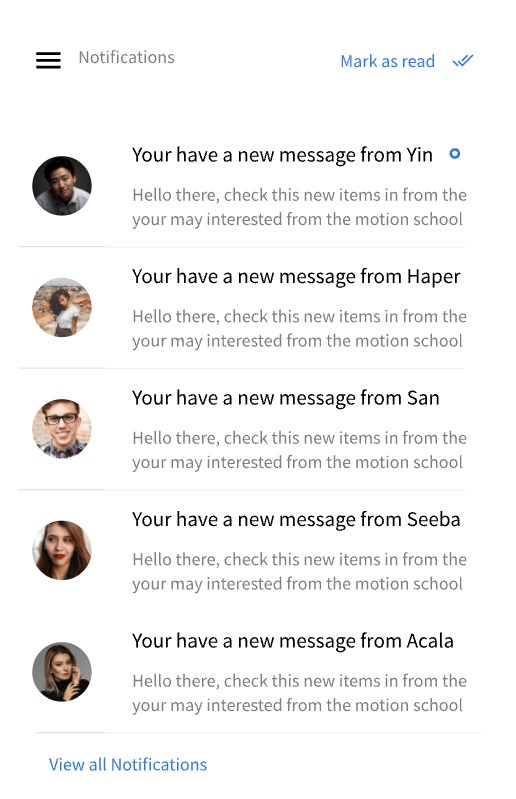Image resolution: width=516 pixels, height=799 pixels.
Task: Click message preview text under Yin's notification
Action: coord(300,207)
